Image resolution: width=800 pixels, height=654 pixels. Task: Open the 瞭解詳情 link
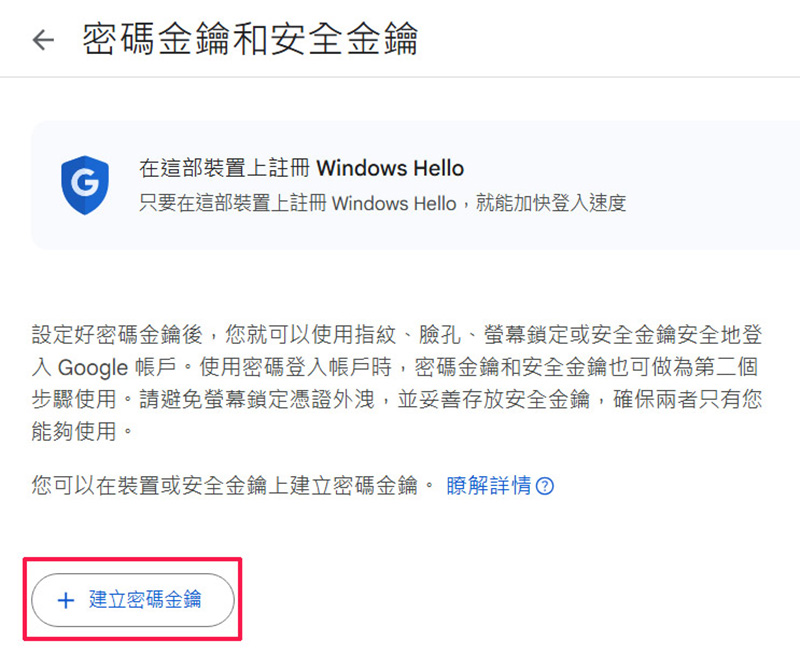coord(488,485)
